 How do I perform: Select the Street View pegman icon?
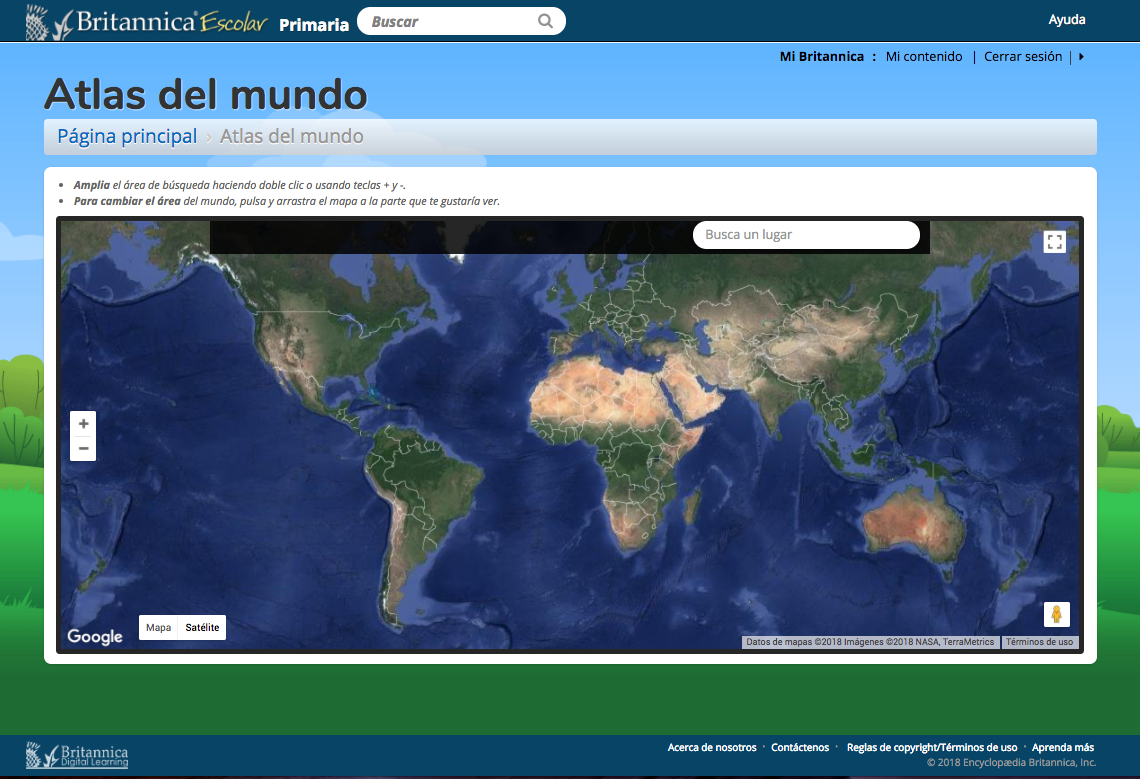1056,615
